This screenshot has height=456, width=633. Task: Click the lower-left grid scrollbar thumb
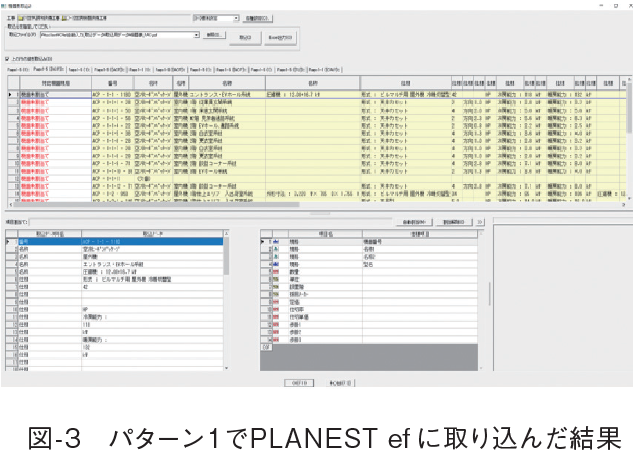[x=226, y=256]
